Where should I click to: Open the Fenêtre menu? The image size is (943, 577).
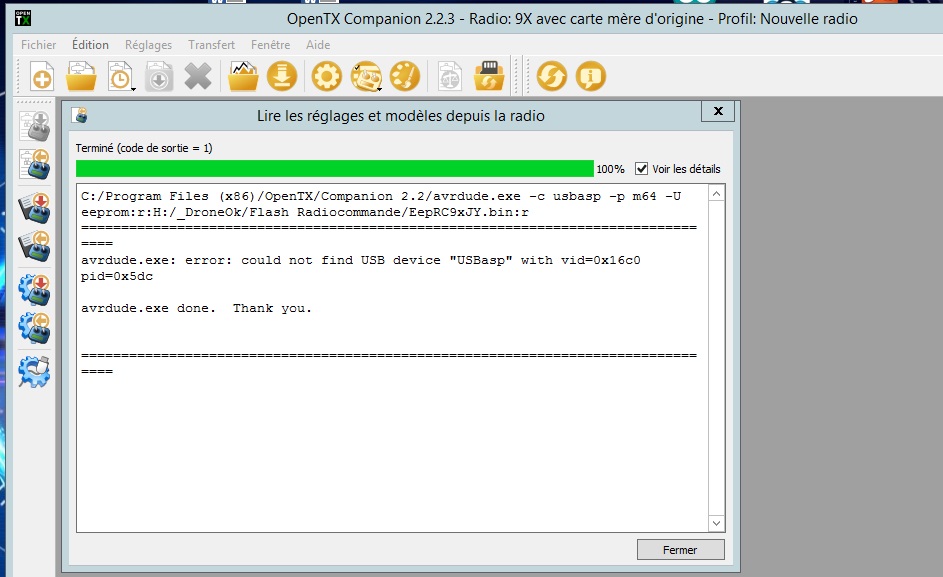coord(271,45)
